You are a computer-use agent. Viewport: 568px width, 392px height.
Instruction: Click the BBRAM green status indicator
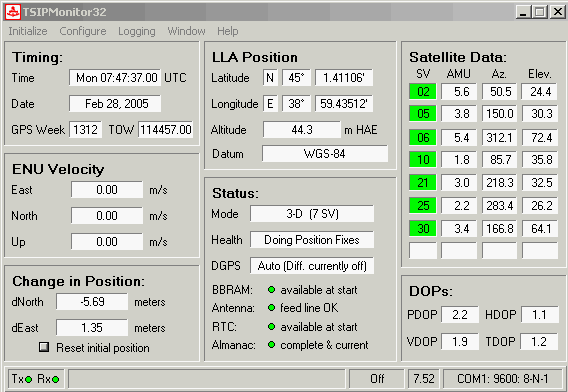[x=271, y=289]
